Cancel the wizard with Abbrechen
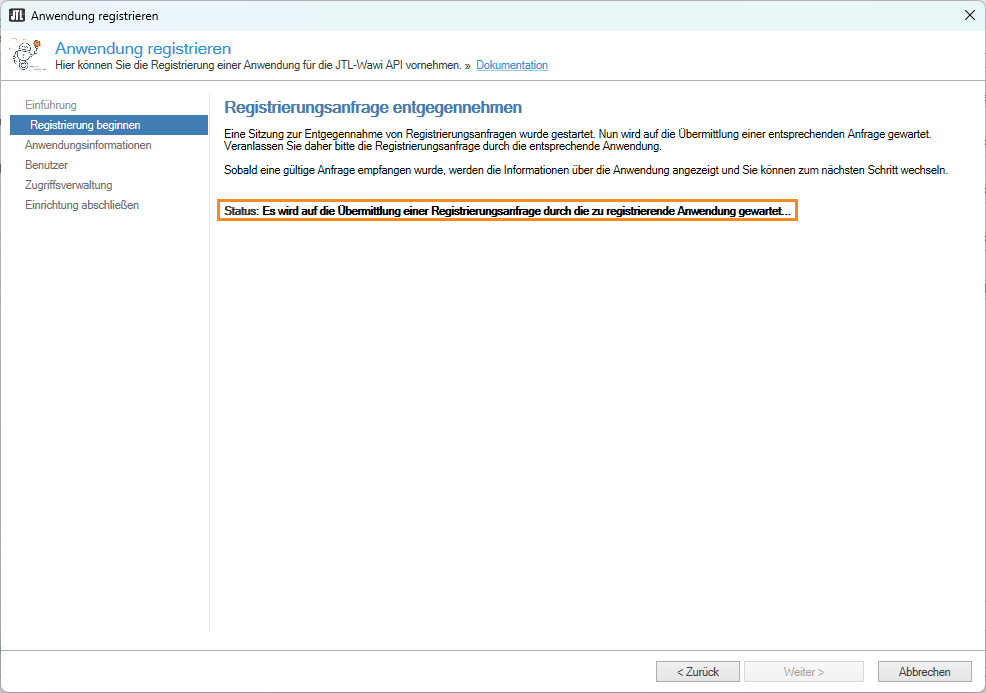986x693 pixels. [924, 672]
